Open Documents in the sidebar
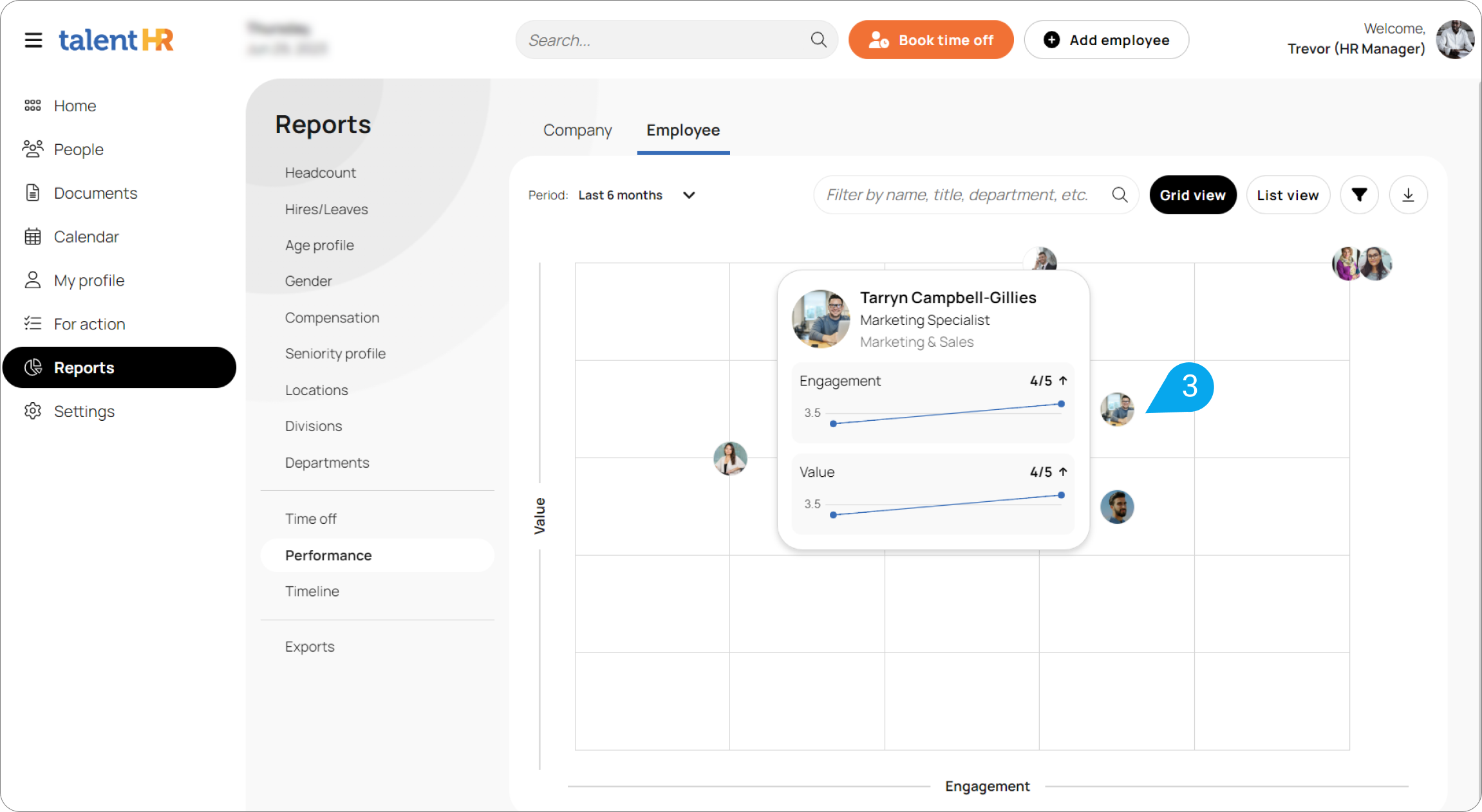The width and height of the screenshot is (1482, 812). (x=95, y=193)
